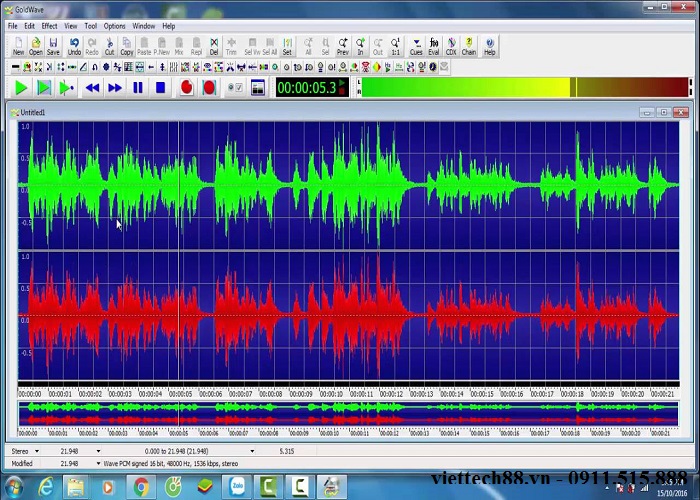Image resolution: width=700 pixels, height=500 pixels.
Task: Click the P.New paste new icon
Action: [x=162, y=46]
